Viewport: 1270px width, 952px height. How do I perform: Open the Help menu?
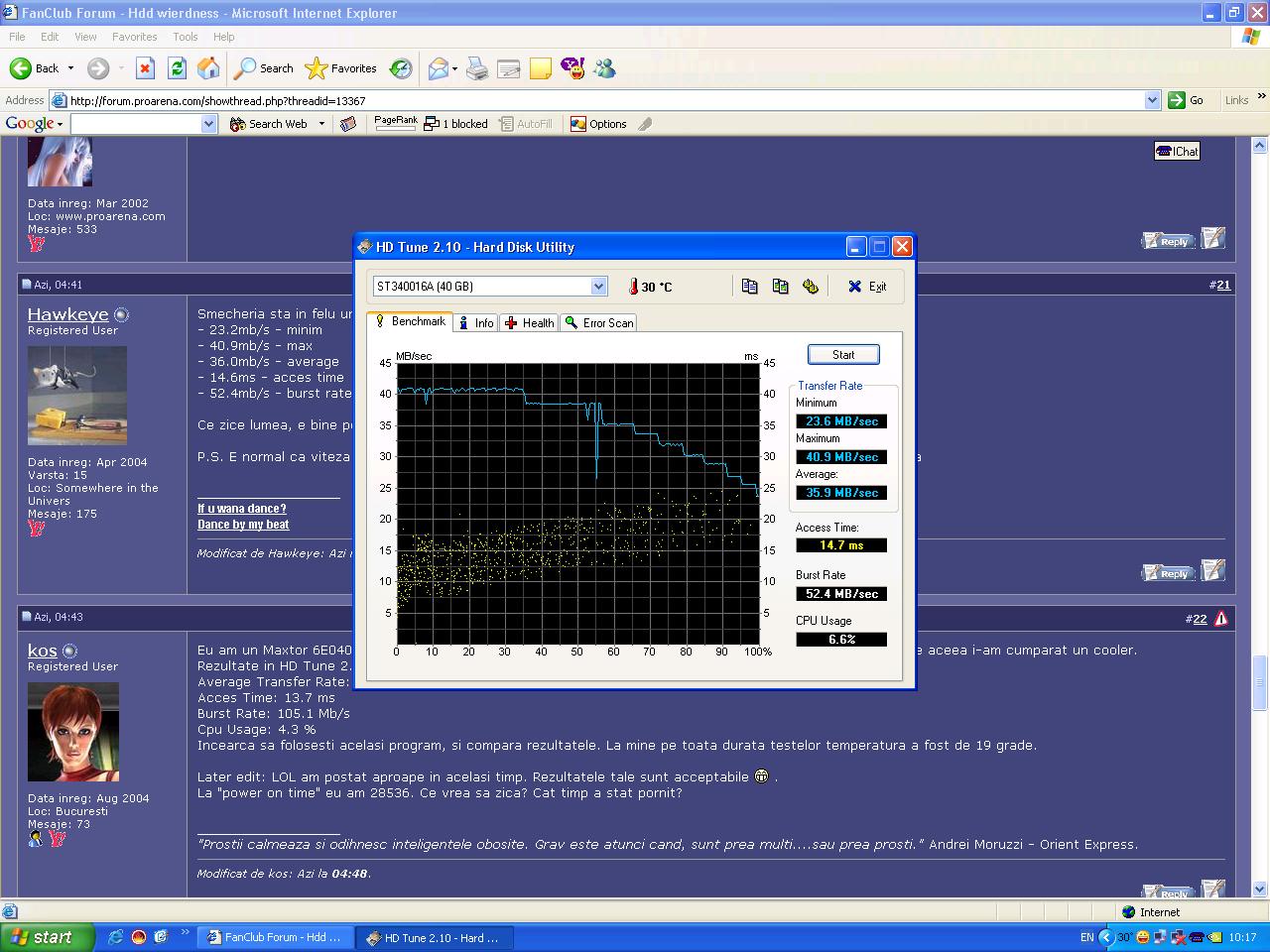pyautogui.click(x=224, y=37)
